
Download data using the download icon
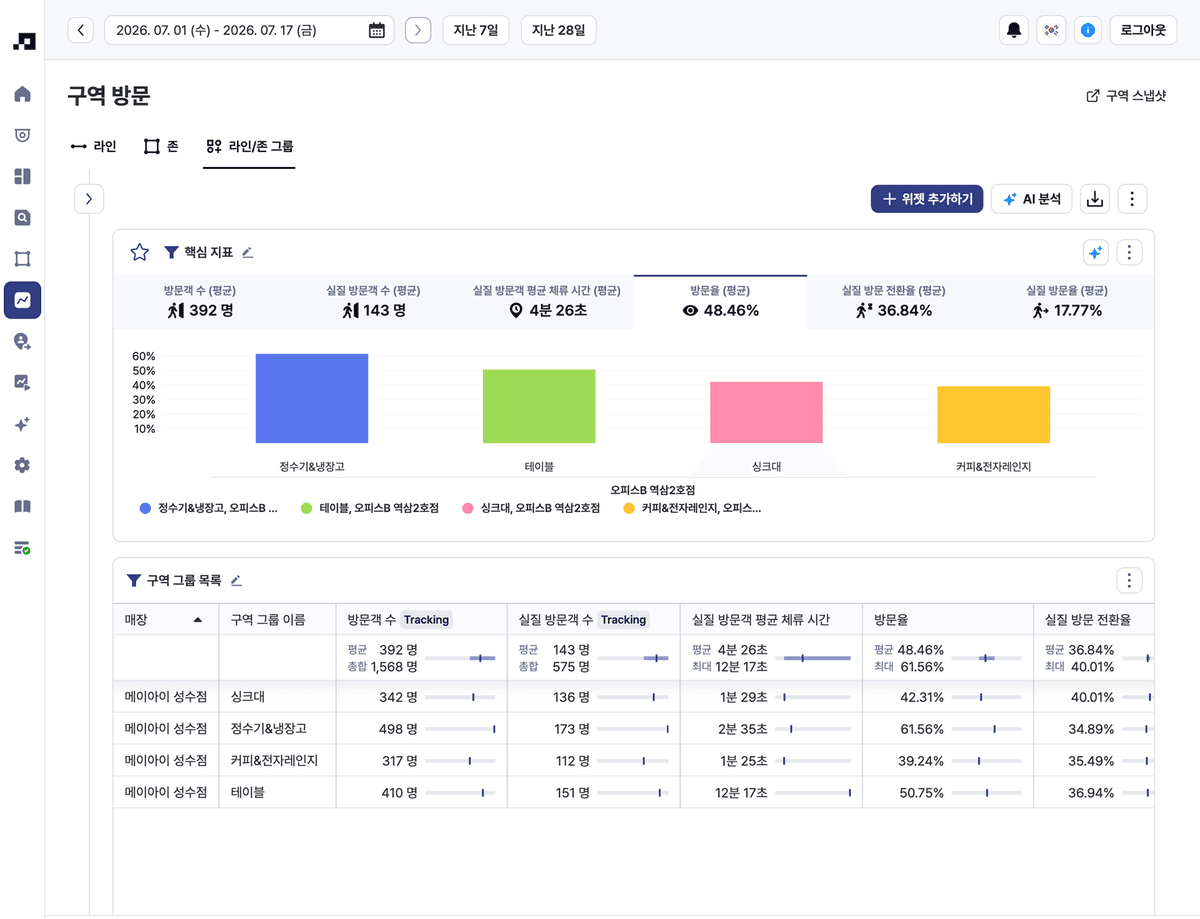tap(1095, 199)
